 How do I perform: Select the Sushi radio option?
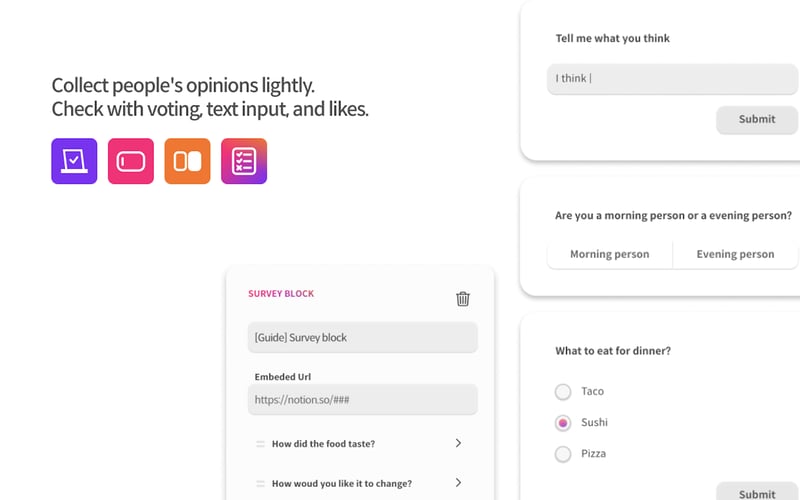point(563,423)
